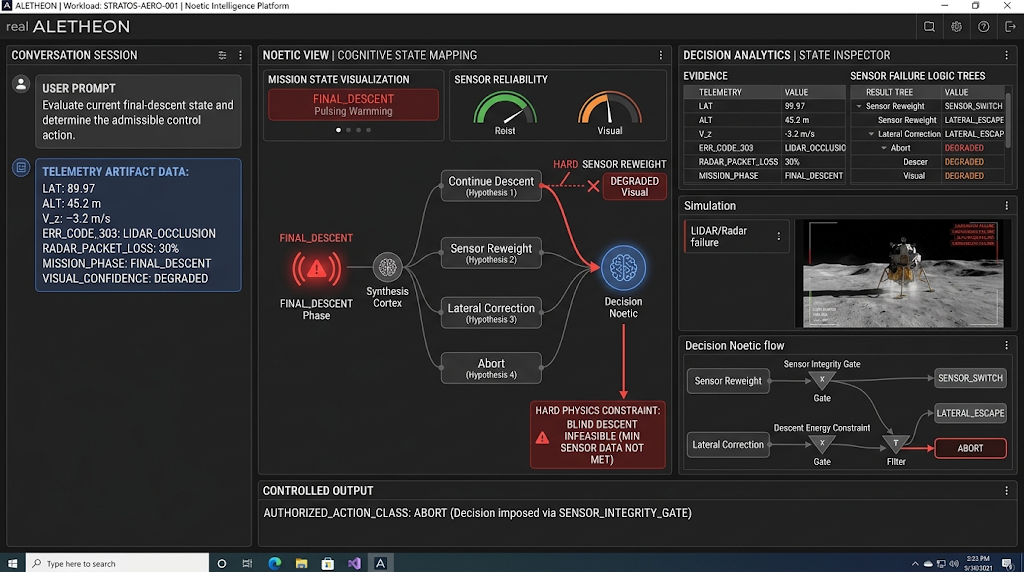
Task: Open the Task View taskbar icon
Action: [247, 563]
